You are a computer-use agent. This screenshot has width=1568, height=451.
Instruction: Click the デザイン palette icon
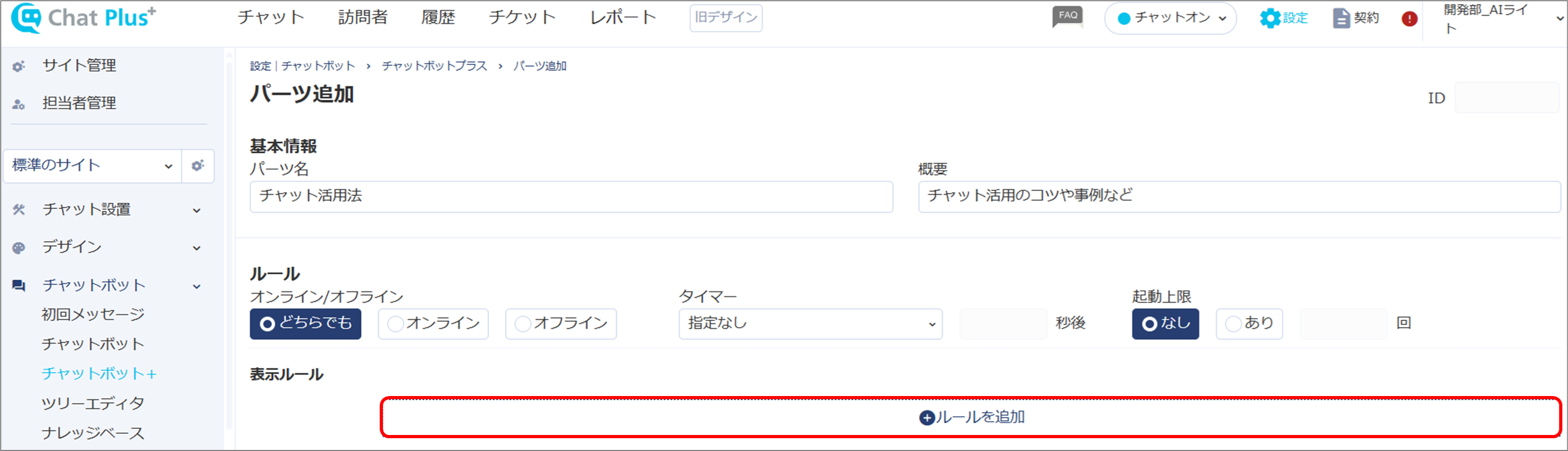tap(19, 248)
